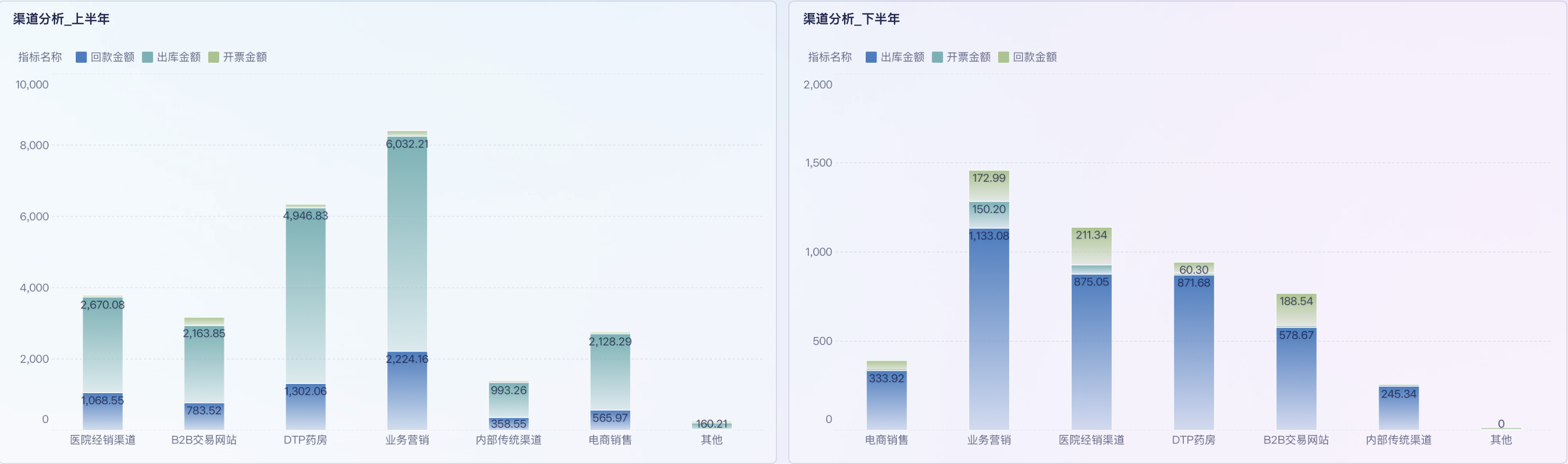Viewport: 1568px width, 464px height.
Task: Click the 业务营销 axis label in 上半年 chart
Action: point(407,440)
